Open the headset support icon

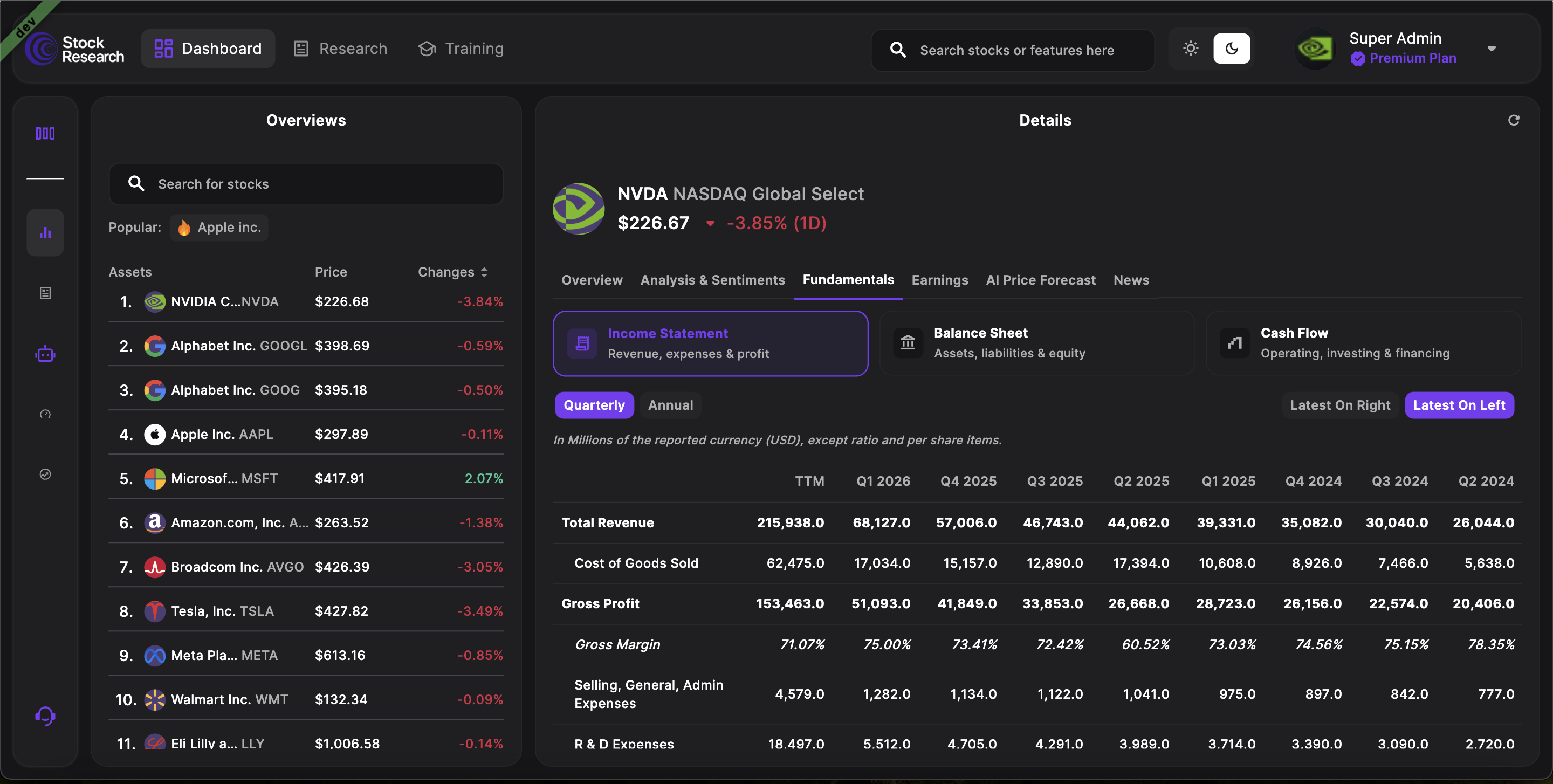point(45,716)
